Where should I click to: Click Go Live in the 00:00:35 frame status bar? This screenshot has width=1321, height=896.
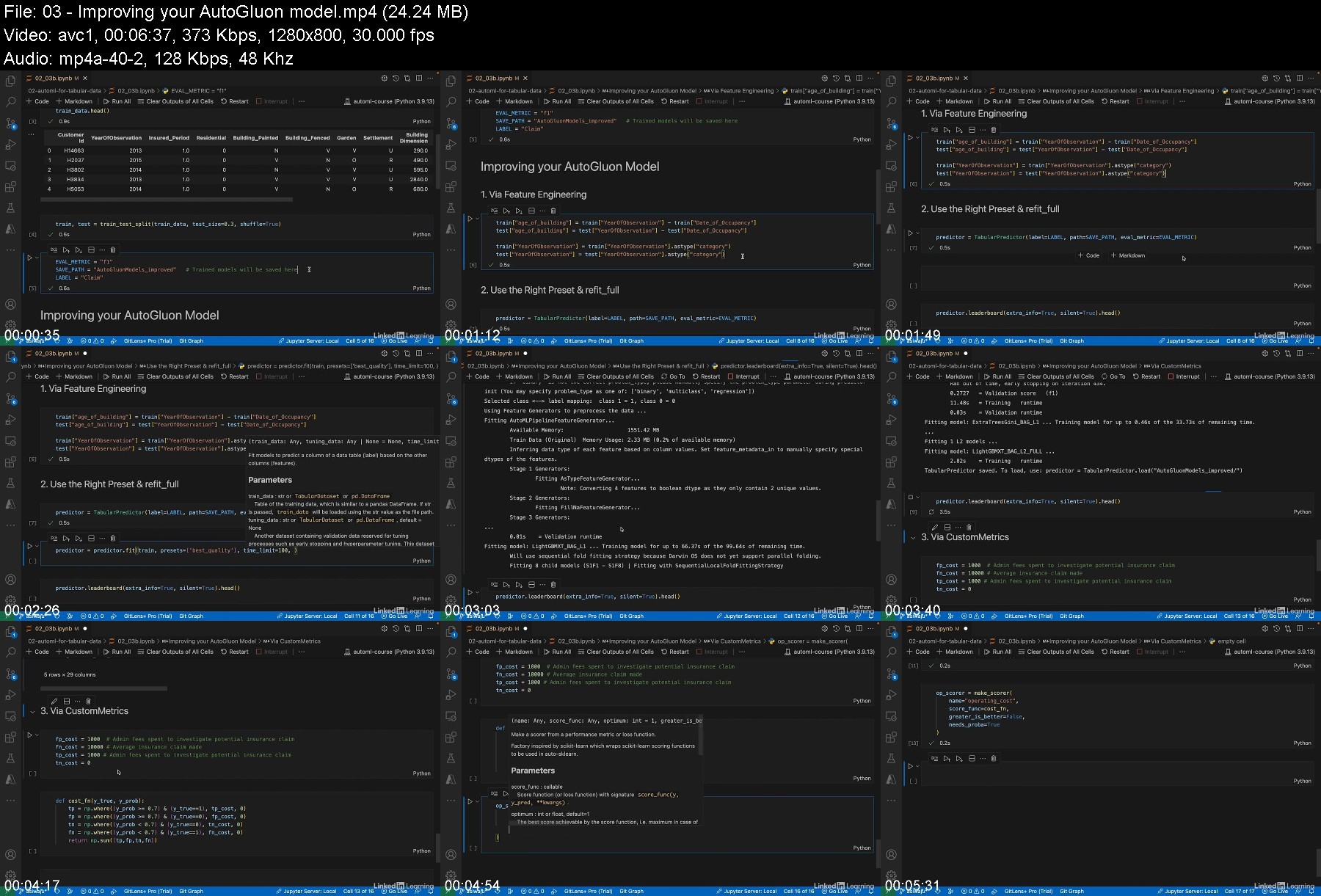coord(395,341)
